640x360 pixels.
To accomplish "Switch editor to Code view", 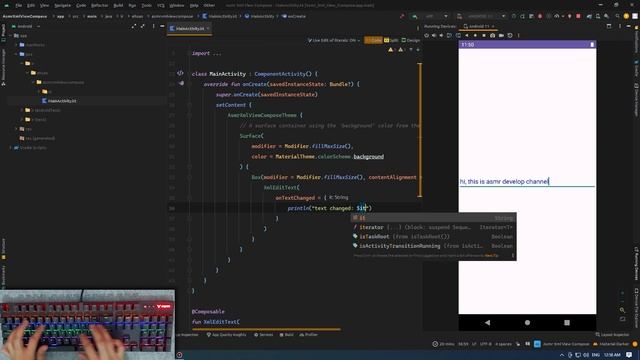I will [x=373, y=40].
